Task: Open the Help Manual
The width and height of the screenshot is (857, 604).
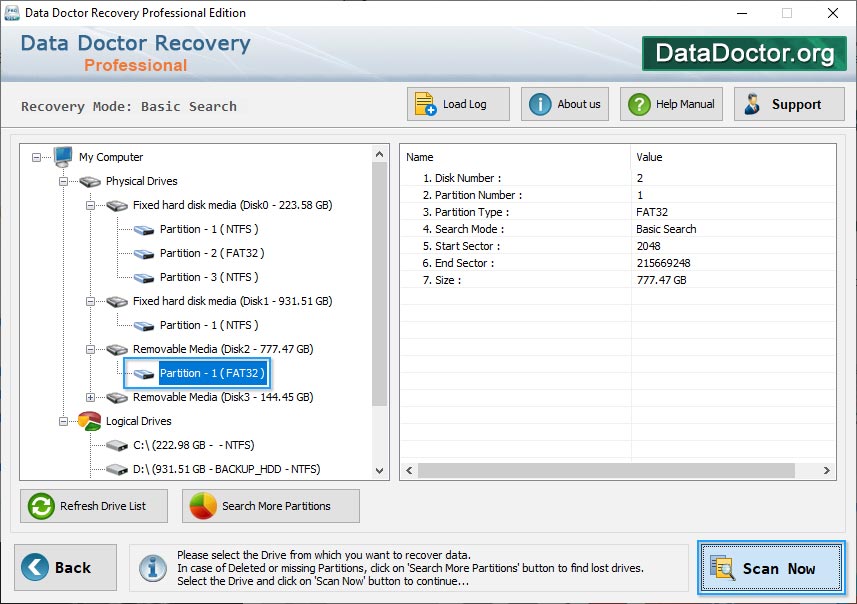Action: 671,104
